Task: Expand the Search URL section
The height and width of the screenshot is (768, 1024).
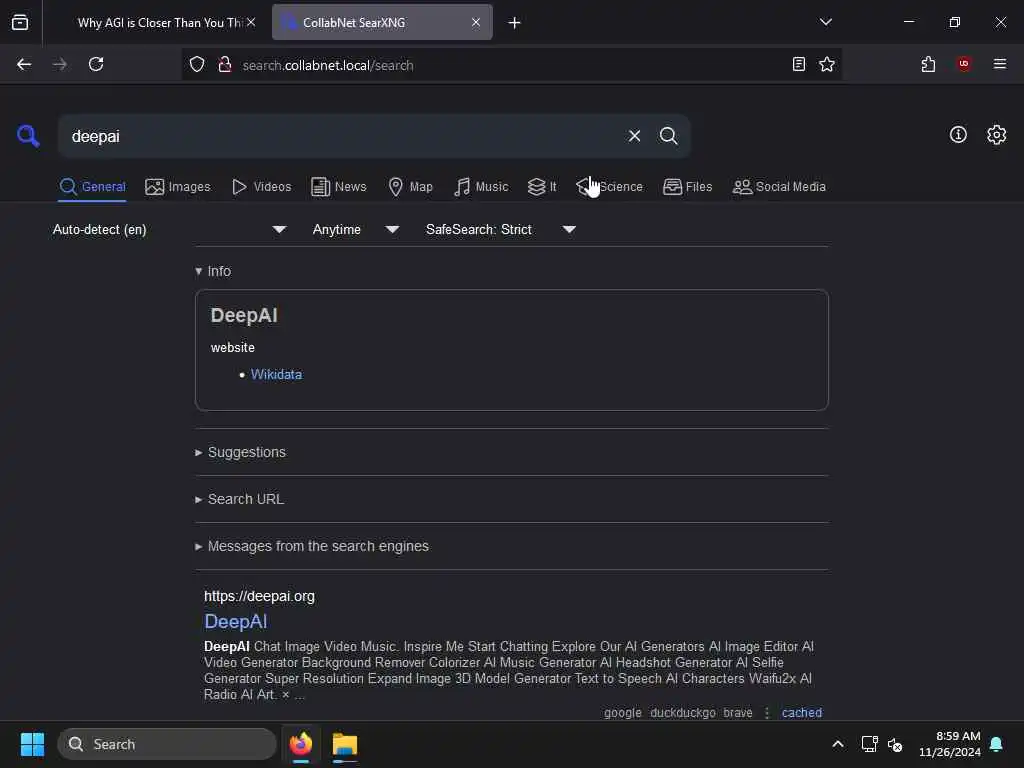Action: pos(240,499)
